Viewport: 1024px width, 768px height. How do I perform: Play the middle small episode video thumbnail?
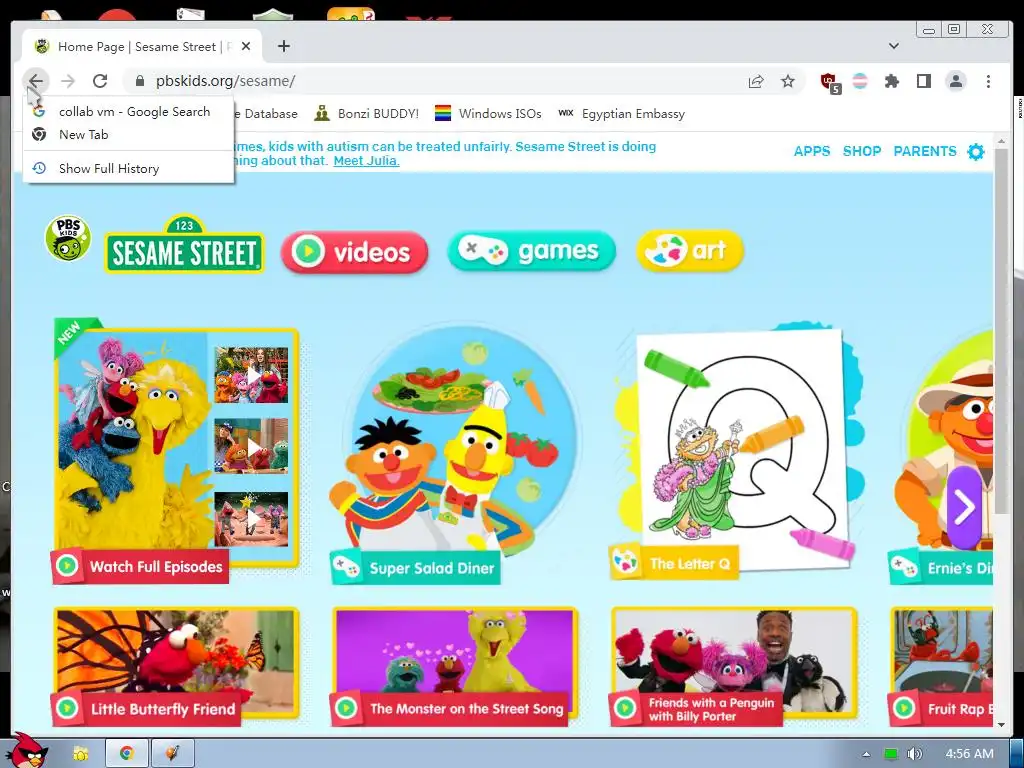coord(251,445)
